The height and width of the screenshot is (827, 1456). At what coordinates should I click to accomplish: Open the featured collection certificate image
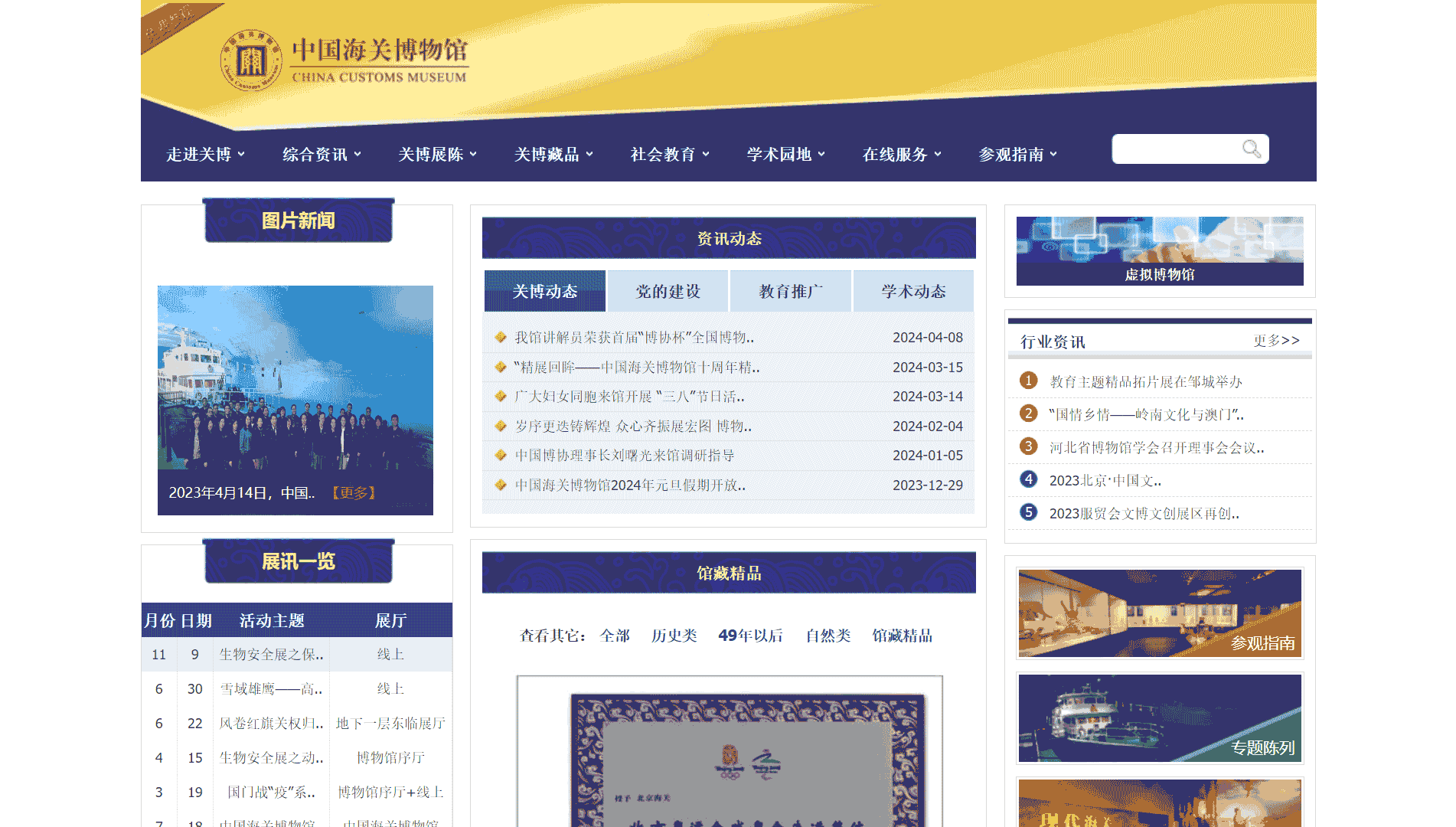point(730,751)
